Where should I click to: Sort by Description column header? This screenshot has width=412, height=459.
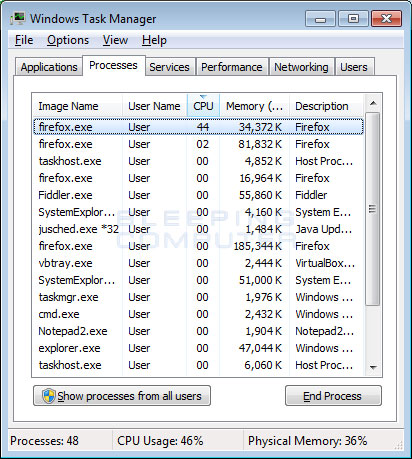326,106
